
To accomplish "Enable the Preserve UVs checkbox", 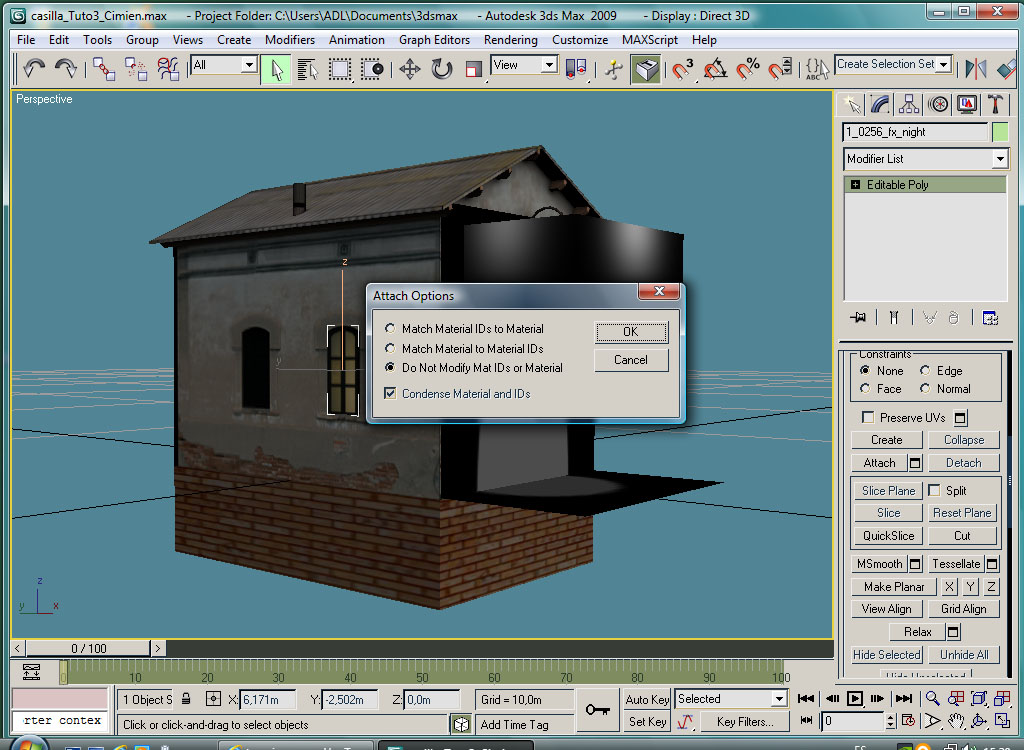I will pos(867,418).
